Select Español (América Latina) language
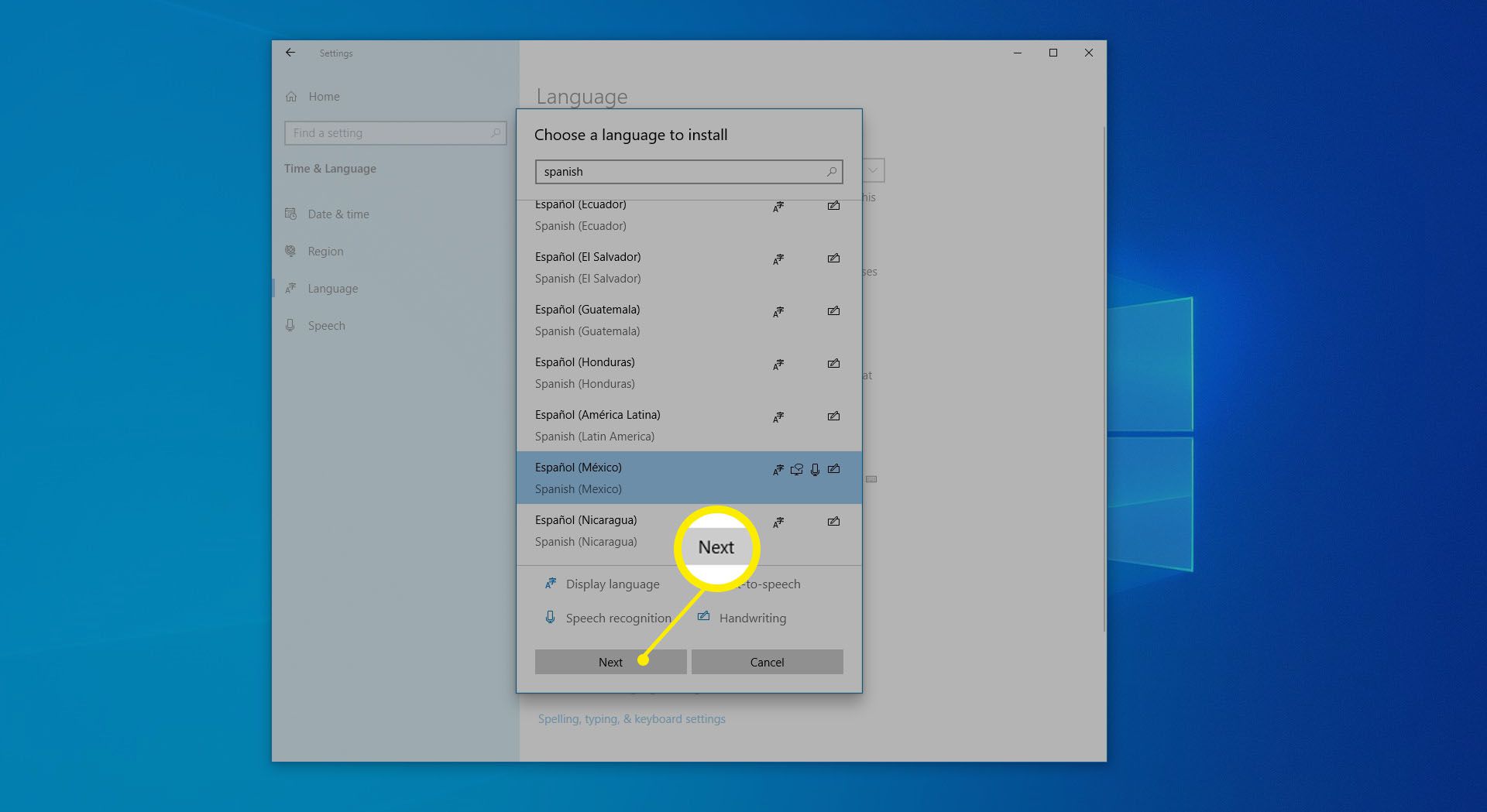The image size is (1487, 812). [689, 425]
